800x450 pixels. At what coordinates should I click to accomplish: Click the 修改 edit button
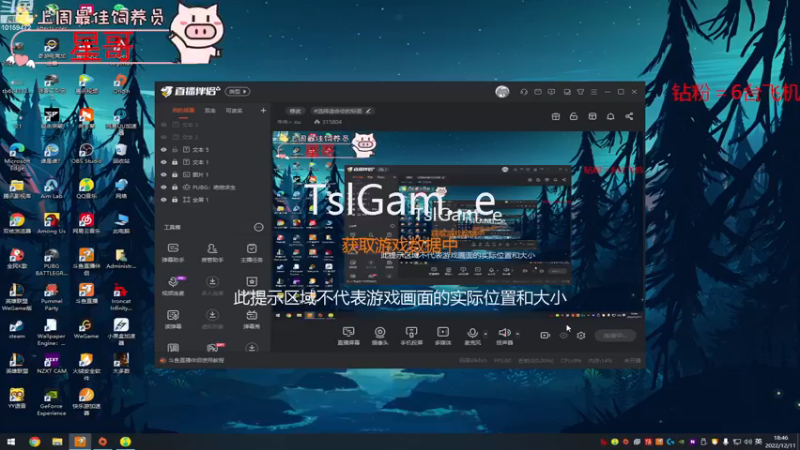(295, 111)
